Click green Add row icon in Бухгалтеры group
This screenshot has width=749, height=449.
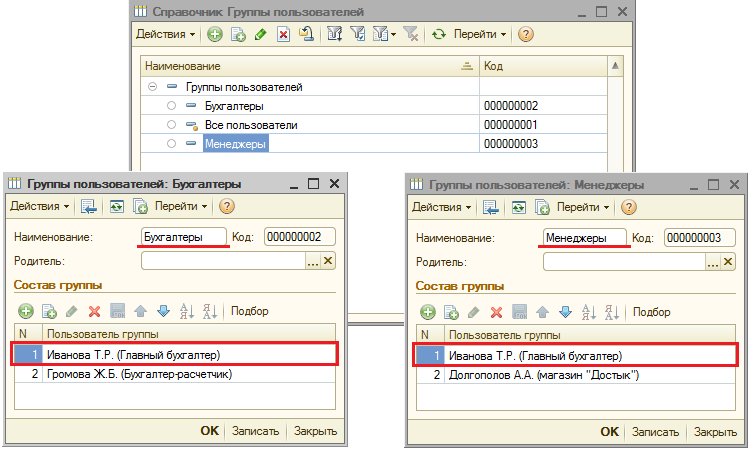[x=26, y=311]
